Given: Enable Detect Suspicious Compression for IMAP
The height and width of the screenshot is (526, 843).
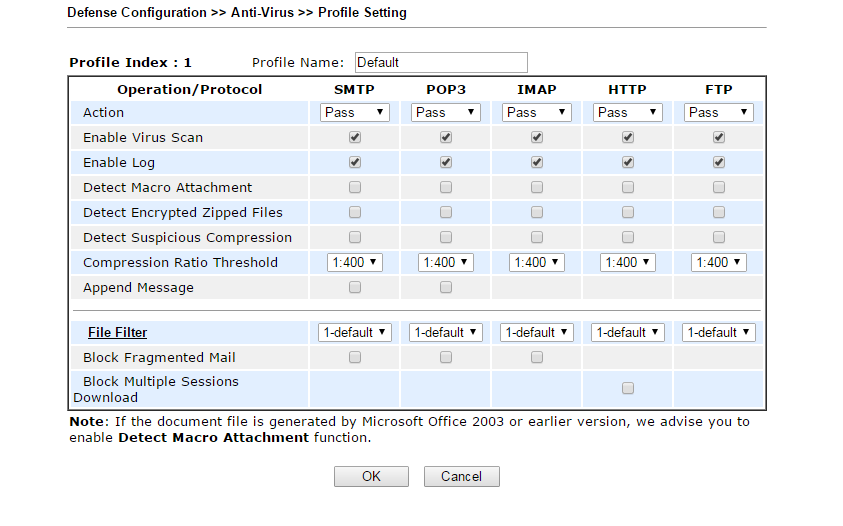Looking at the screenshot, I should [537, 237].
